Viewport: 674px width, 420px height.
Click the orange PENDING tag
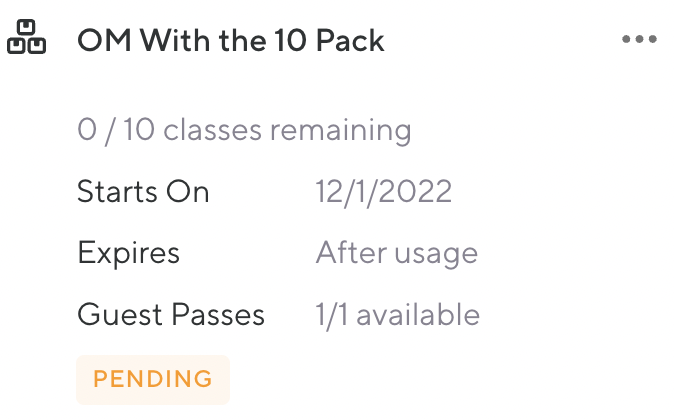pyautogui.click(x=153, y=379)
